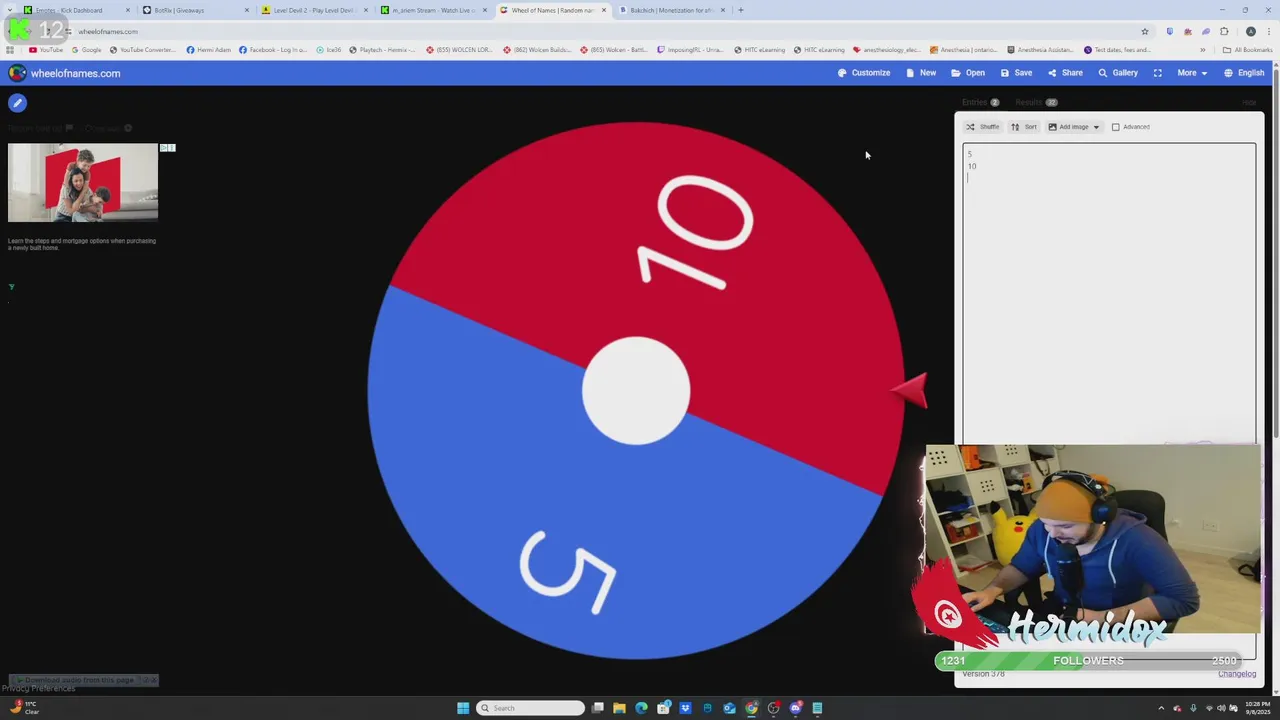Open a new browser tab
Viewport: 1280px width, 720px height.
coord(741,10)
